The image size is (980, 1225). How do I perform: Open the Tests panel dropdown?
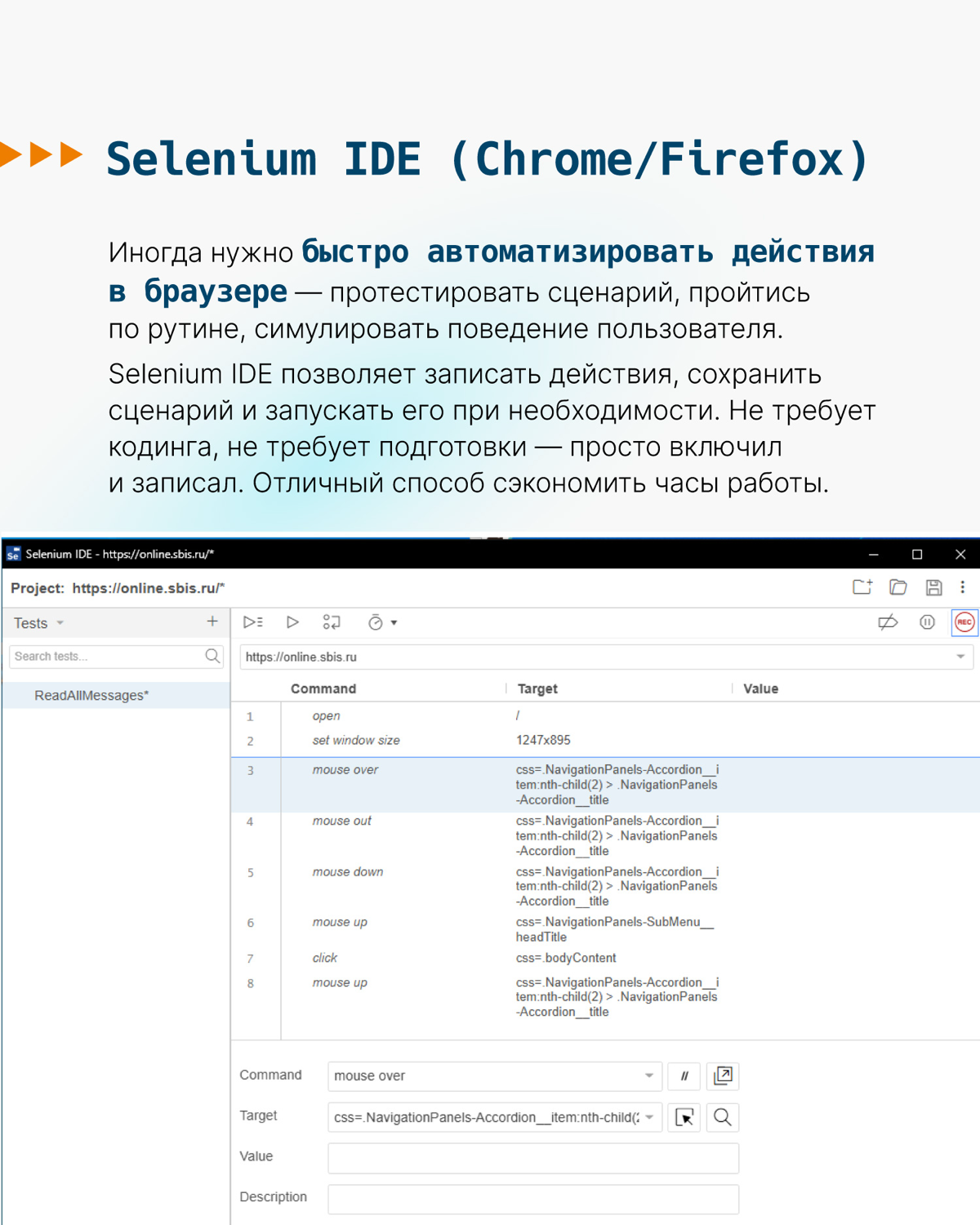pos(38,622)
